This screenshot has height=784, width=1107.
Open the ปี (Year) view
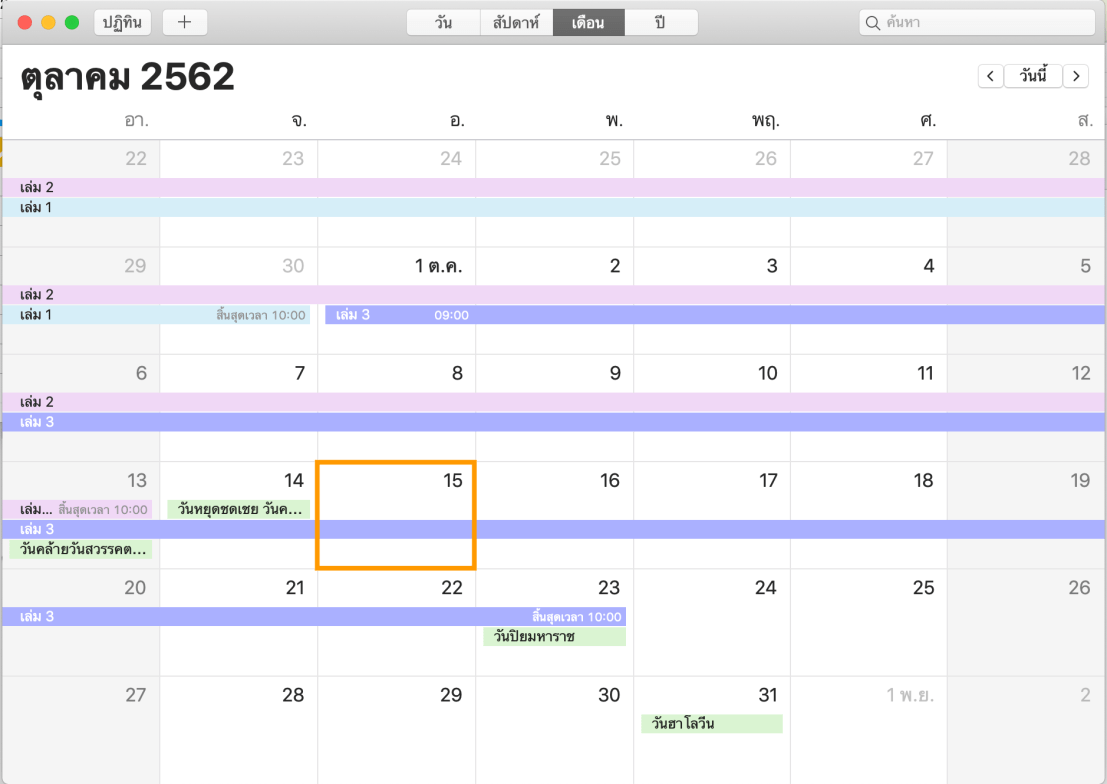[x=661, y=21]
